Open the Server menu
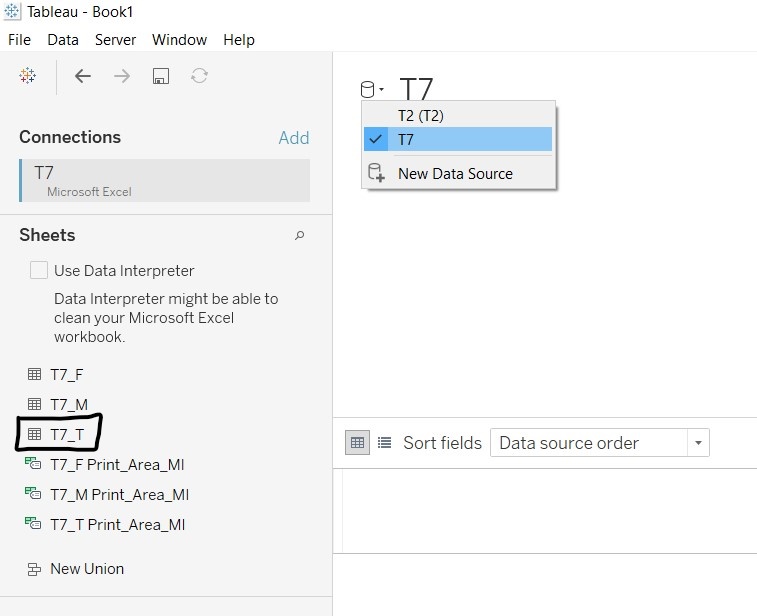Screen dimensions: 757x616 click(x=115, y=40)
